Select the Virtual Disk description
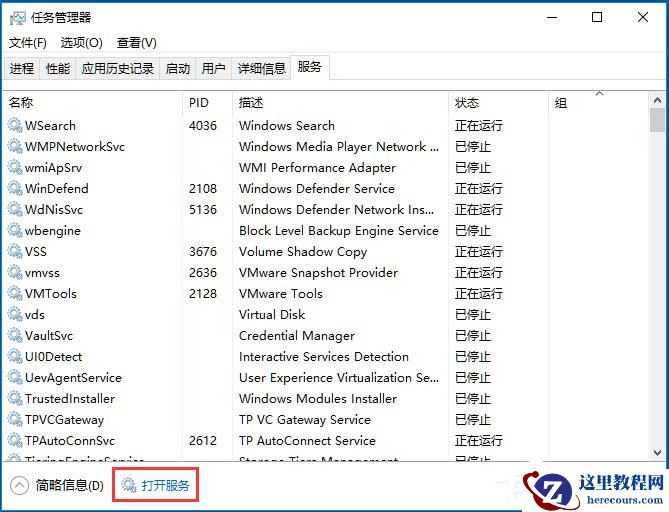 272,314
